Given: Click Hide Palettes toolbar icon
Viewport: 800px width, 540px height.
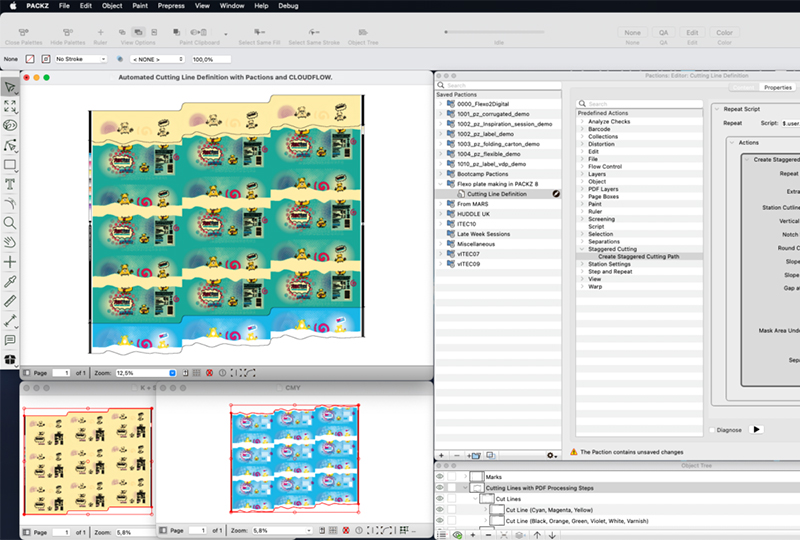Looking at the screenshot, I should coord(68,33).
